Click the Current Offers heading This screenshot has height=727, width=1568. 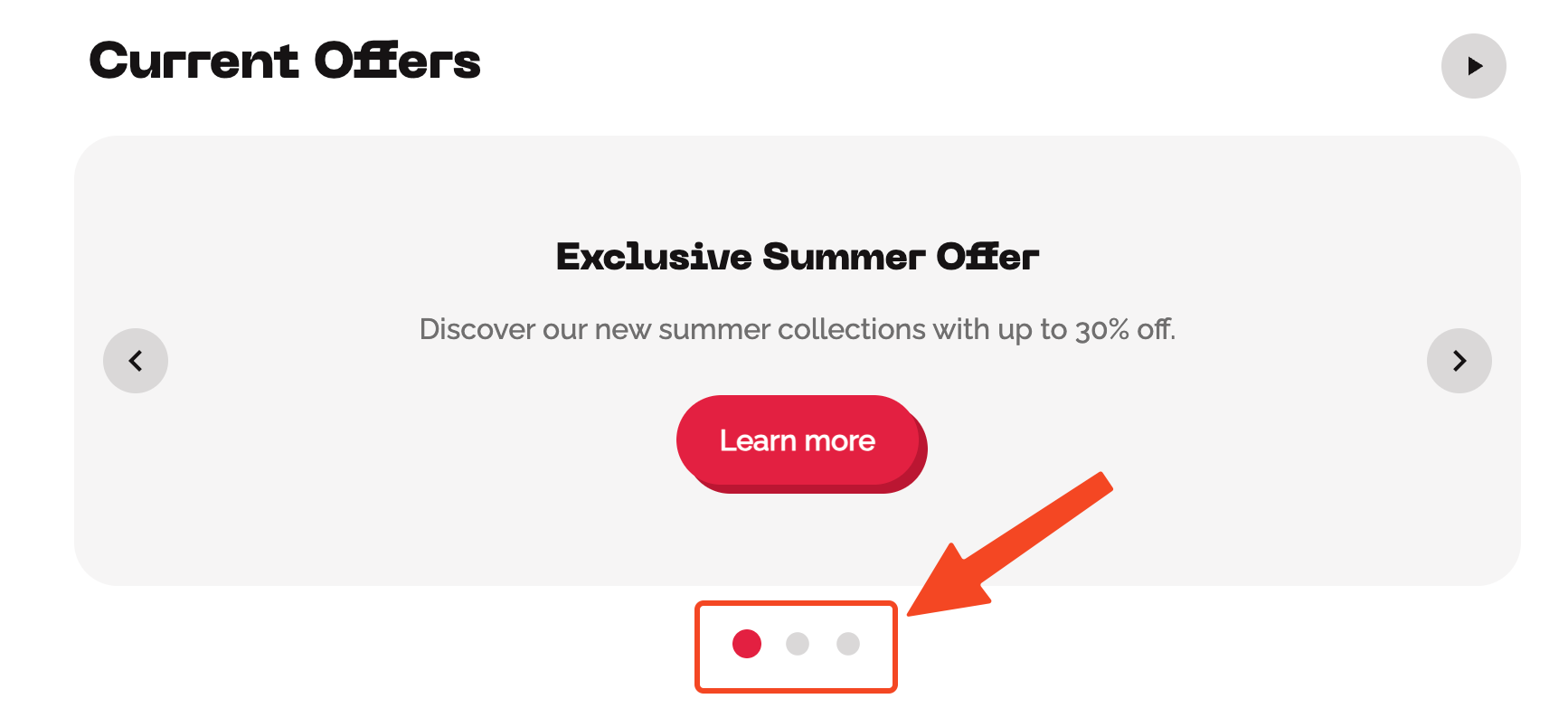pos(285,61)
